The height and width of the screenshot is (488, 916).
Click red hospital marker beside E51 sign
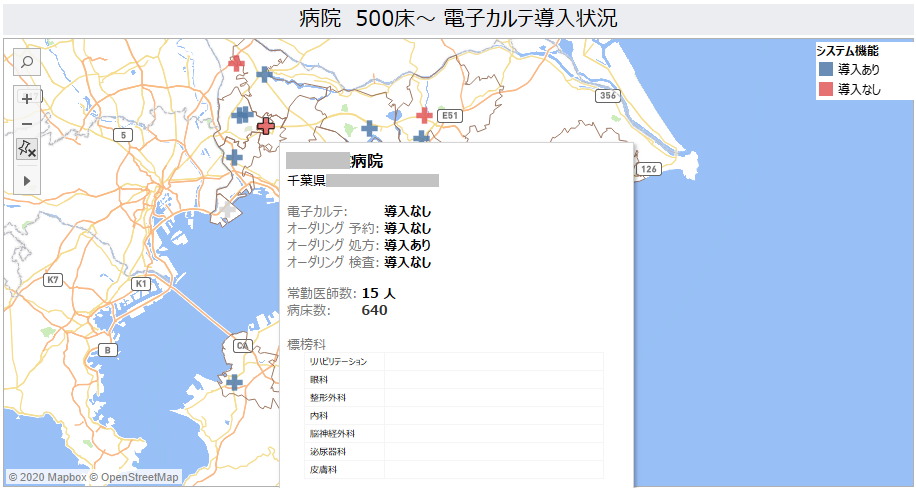click(424, 115)
